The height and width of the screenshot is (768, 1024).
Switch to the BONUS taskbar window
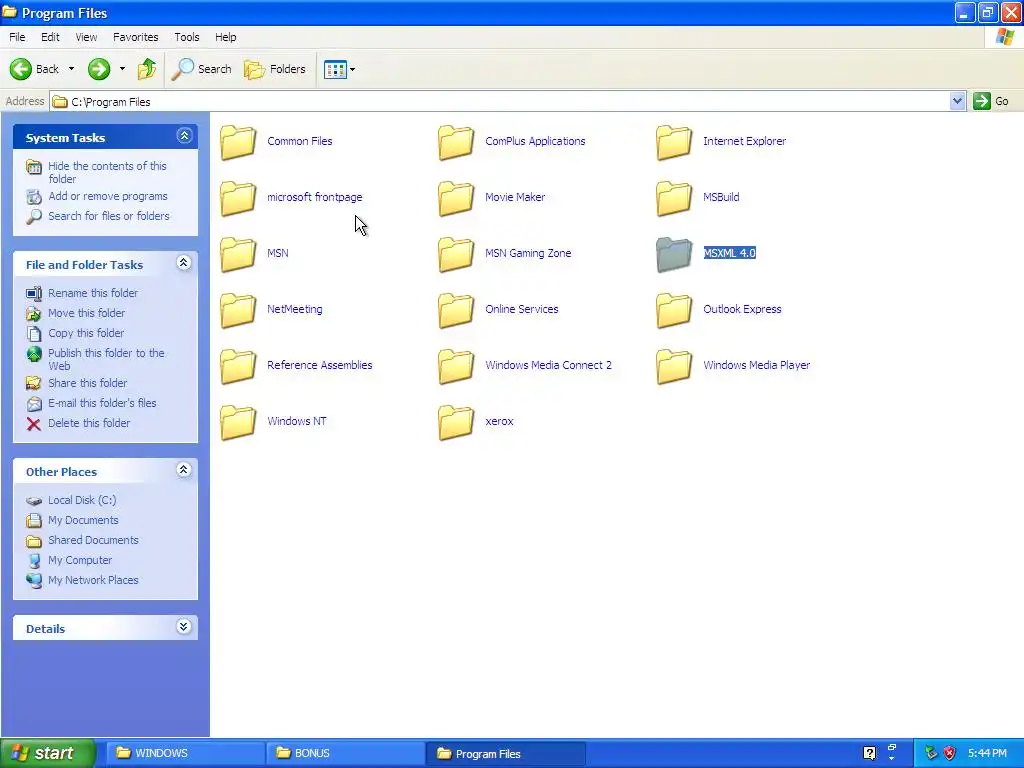click(345, 753)
